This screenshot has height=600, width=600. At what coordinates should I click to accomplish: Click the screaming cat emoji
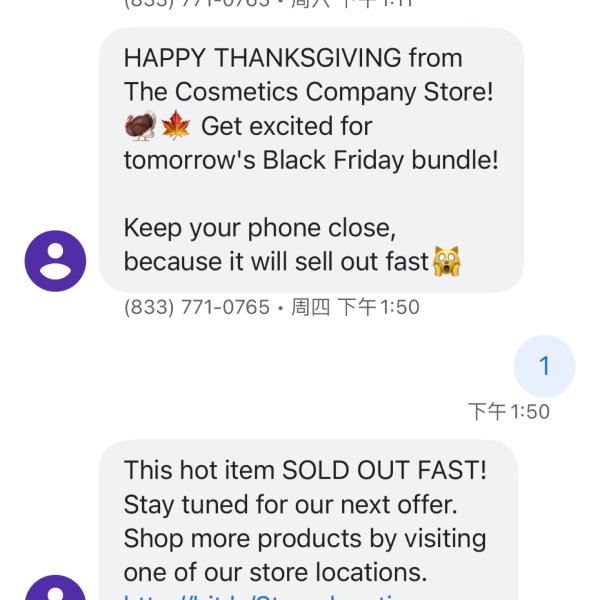point(447,261)
